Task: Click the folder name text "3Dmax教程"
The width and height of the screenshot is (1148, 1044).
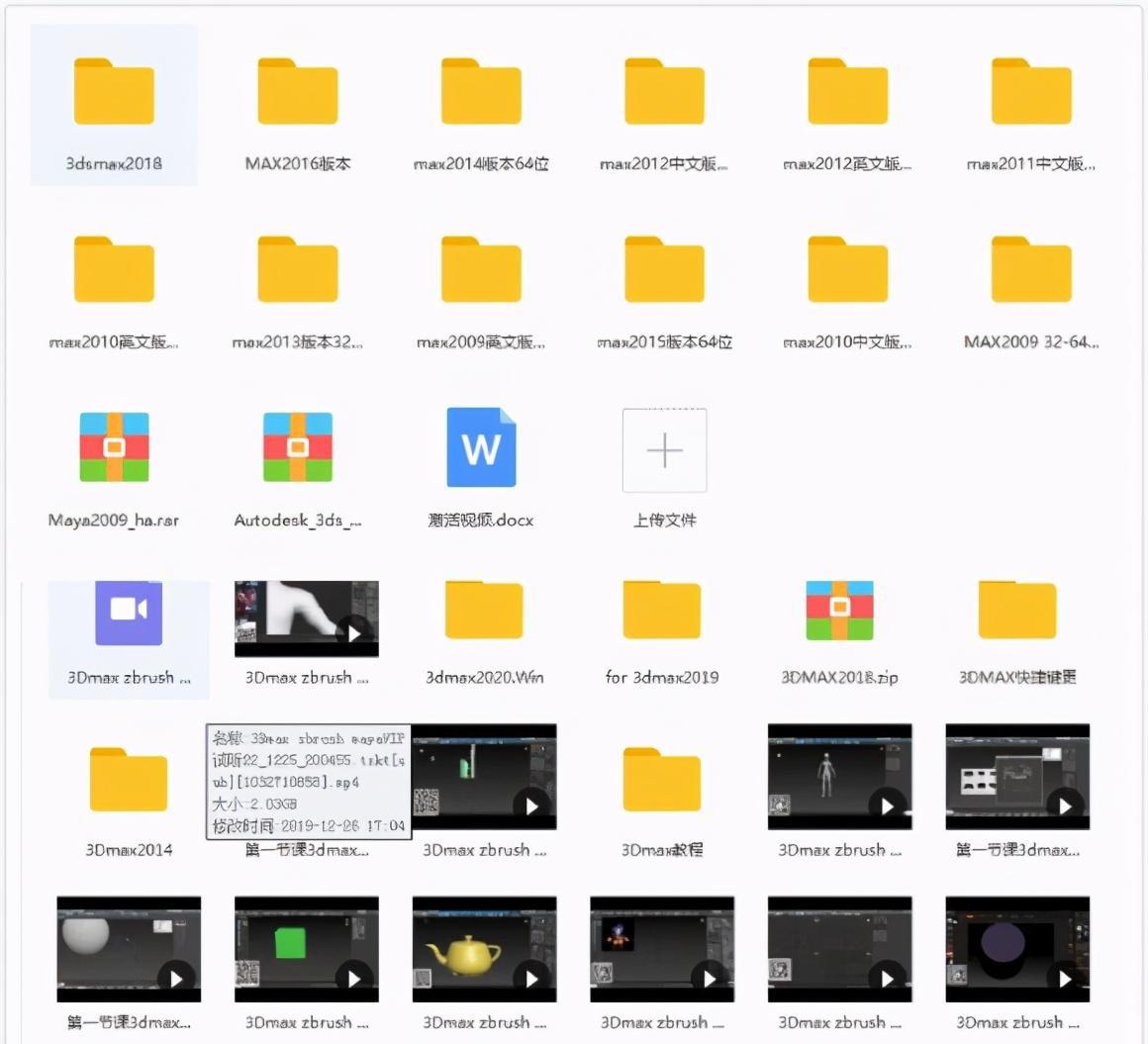Action: 662,850
